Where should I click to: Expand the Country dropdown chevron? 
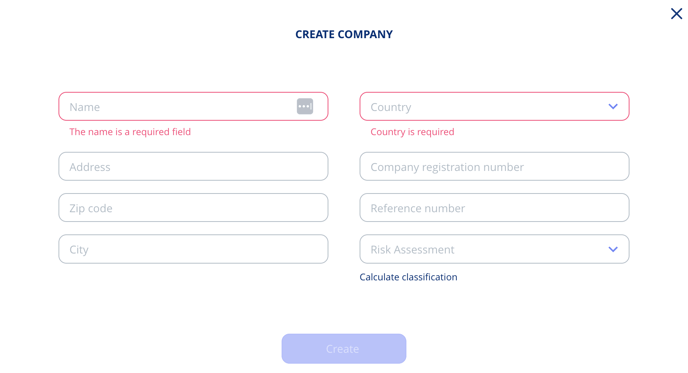[613, 106]
